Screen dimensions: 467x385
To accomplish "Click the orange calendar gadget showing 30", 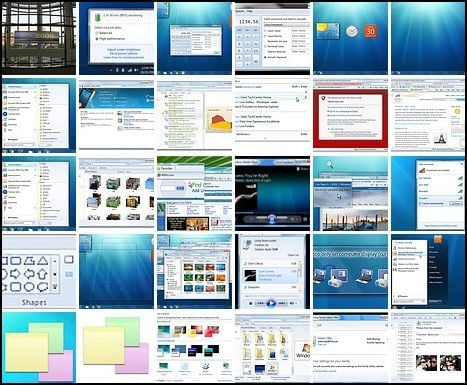I will pos(370,31).
